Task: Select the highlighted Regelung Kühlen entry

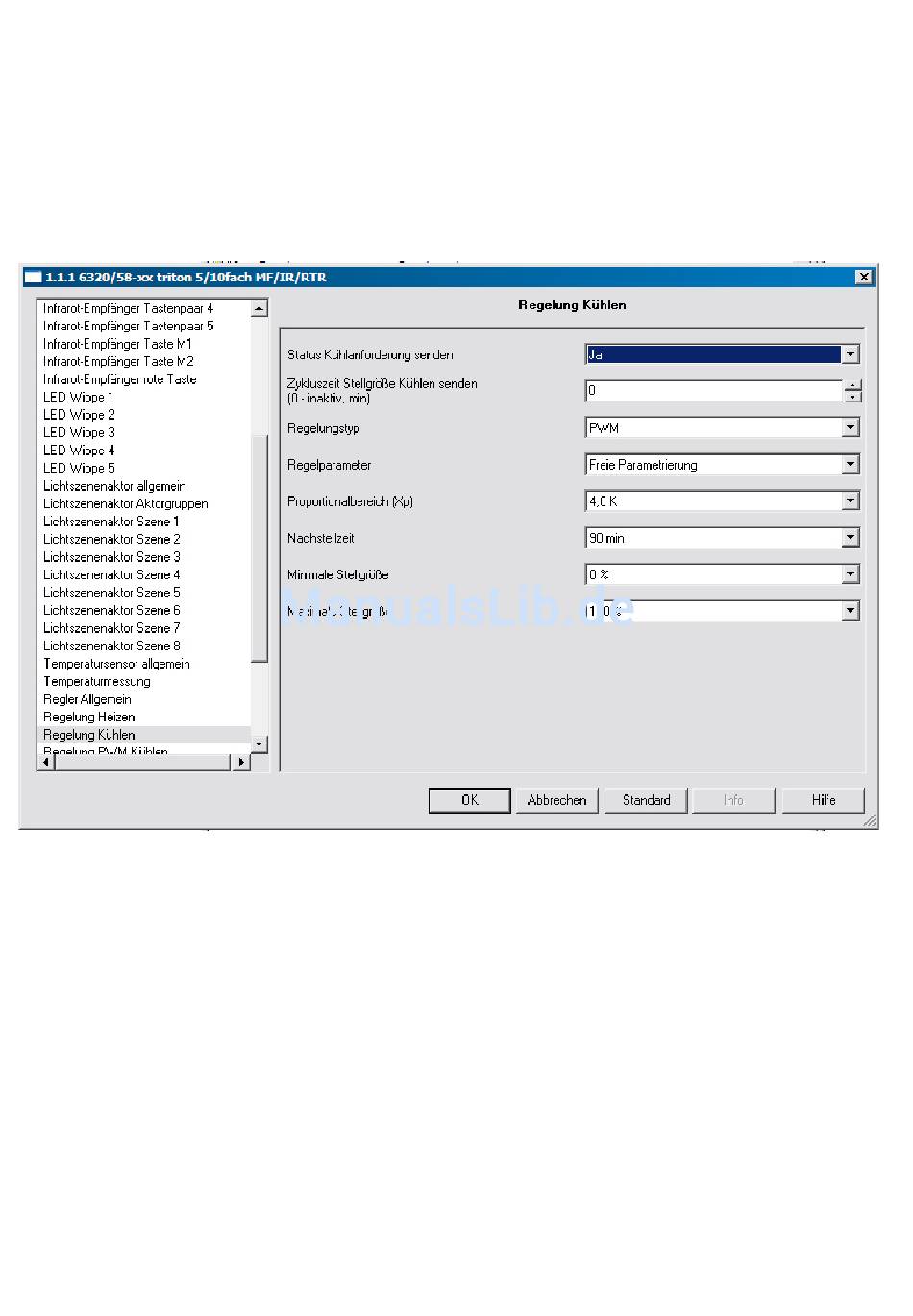Action: click(144, 735)
